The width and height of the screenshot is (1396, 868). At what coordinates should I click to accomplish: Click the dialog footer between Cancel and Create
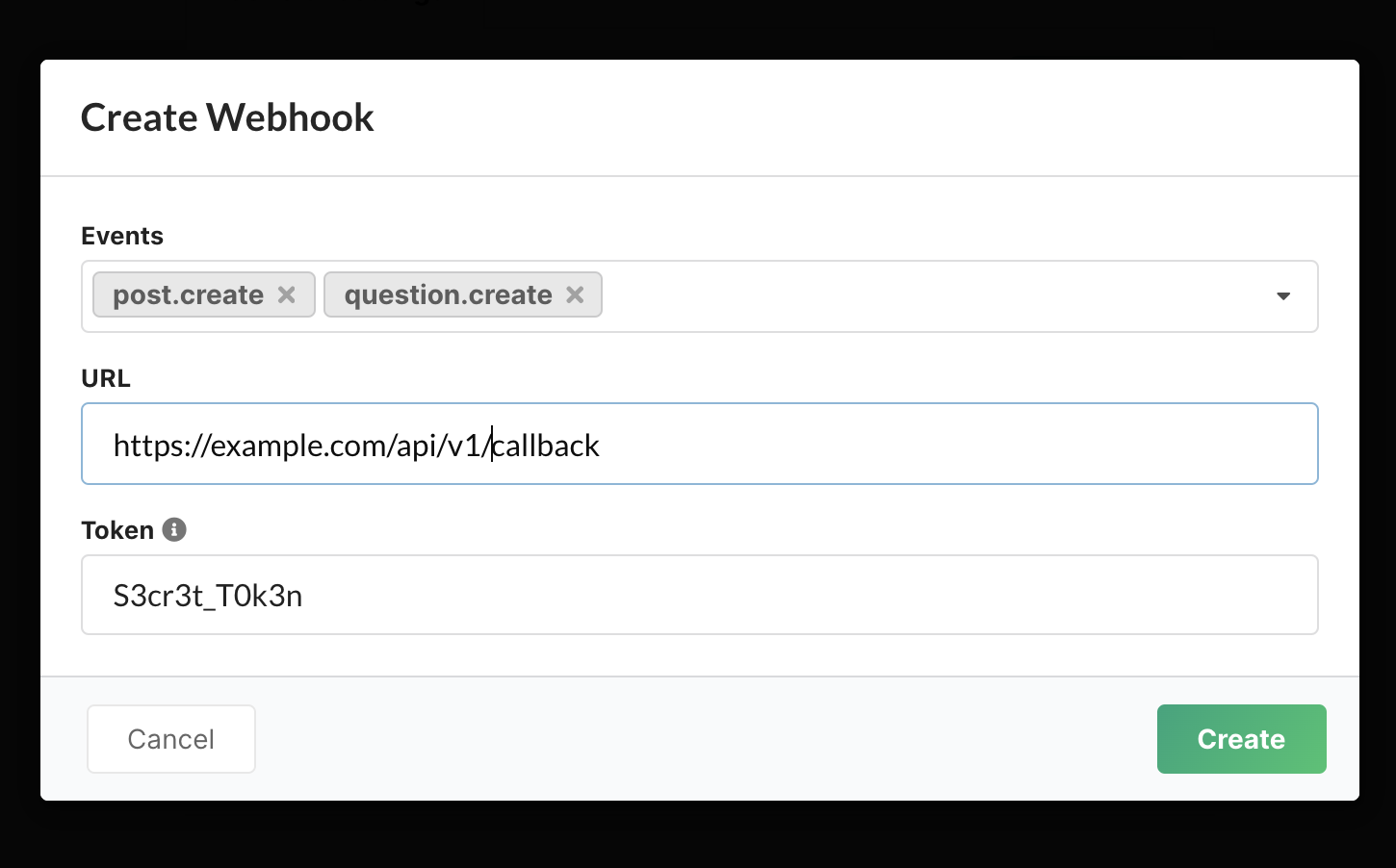[706, 739]
